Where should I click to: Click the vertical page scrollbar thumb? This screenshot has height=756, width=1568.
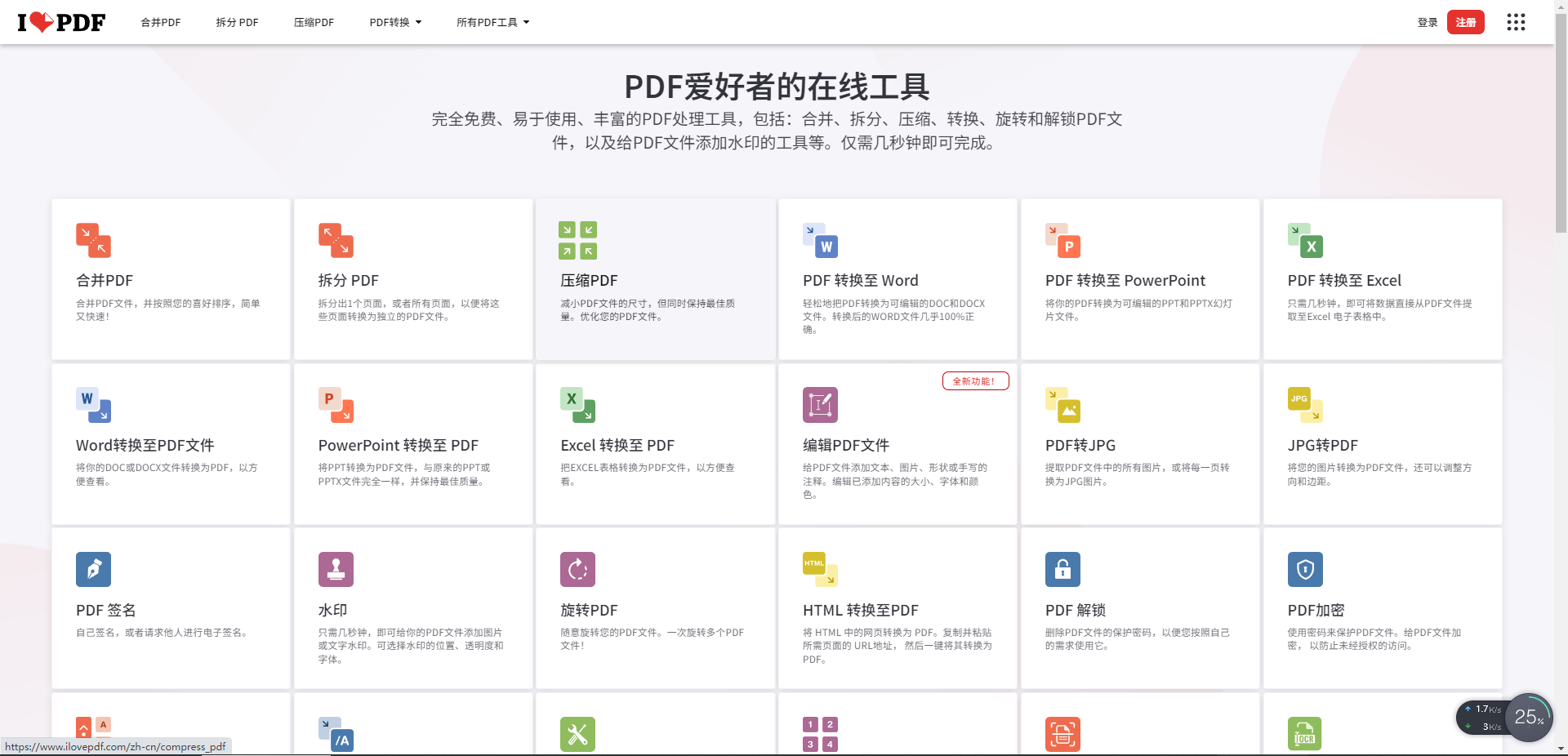[x=1561, y=122]
